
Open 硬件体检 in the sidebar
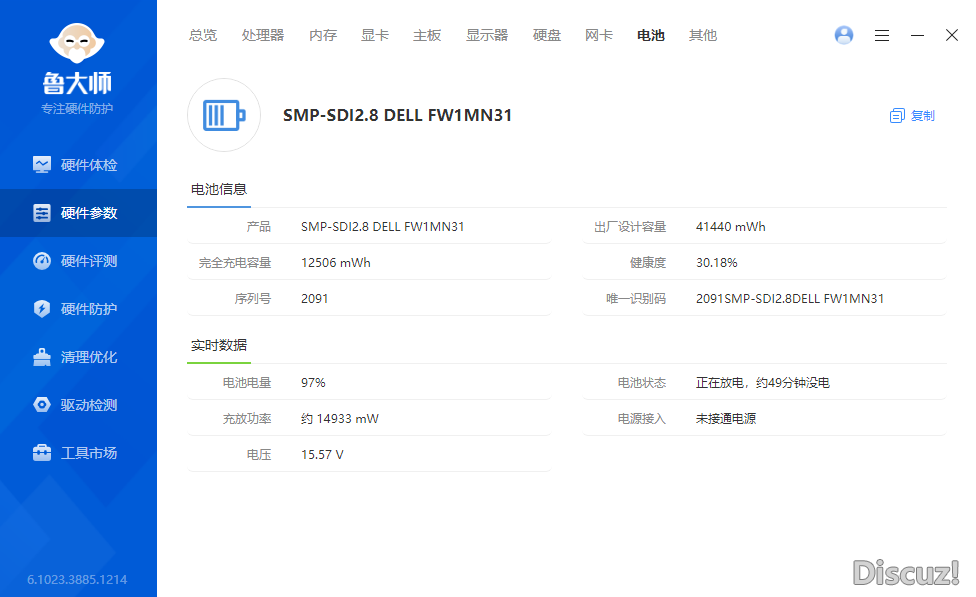tap(89, 165)
